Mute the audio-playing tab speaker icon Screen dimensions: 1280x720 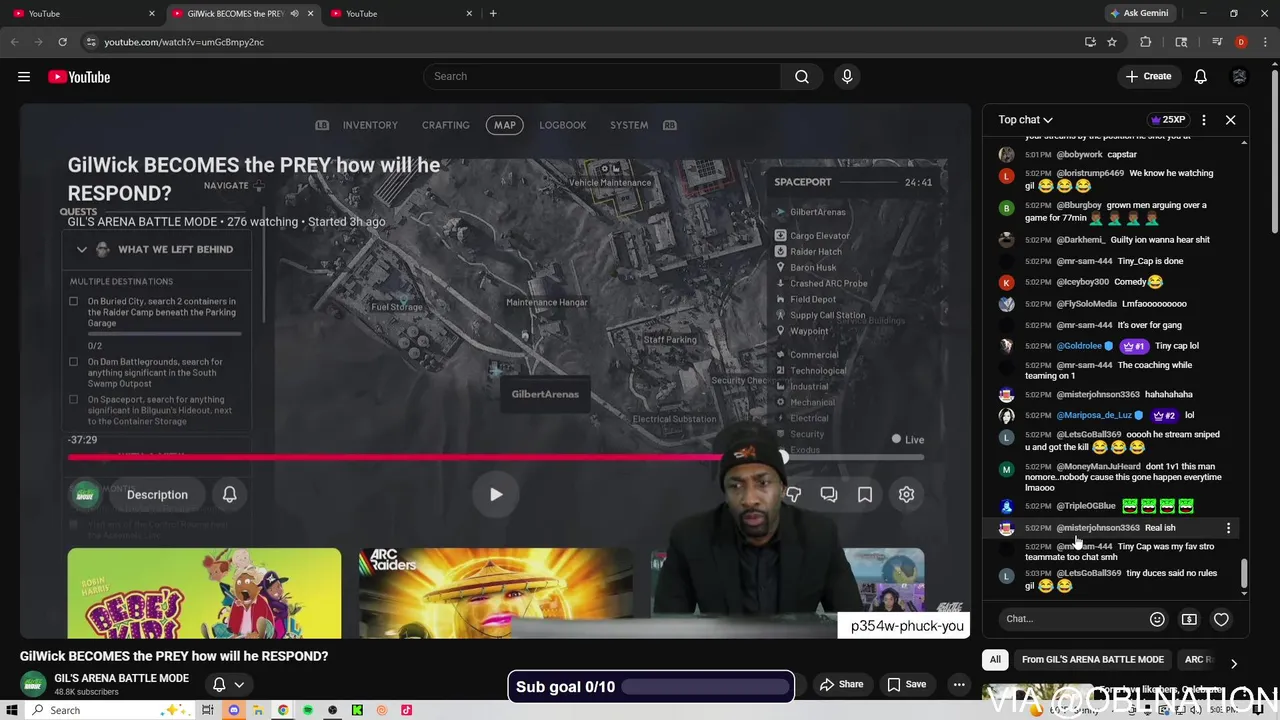pyautogui.click(x=294, y=14)
